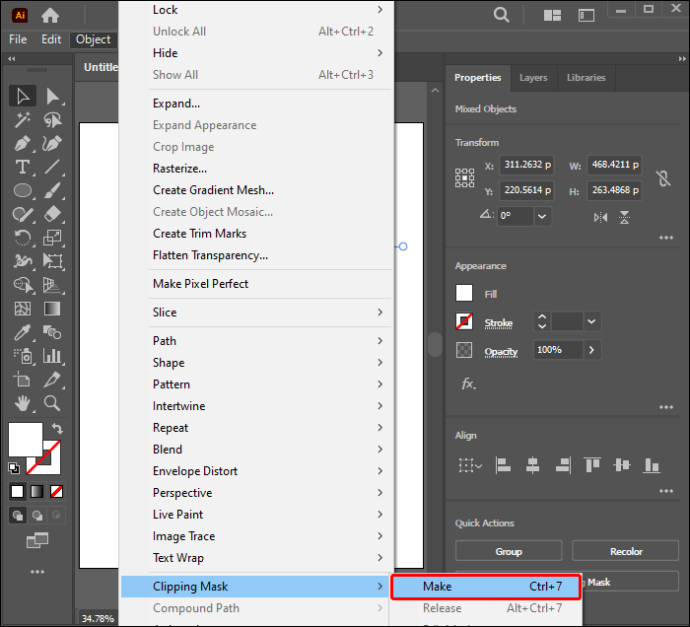Select the Width/Warp tool

[22, 261]
